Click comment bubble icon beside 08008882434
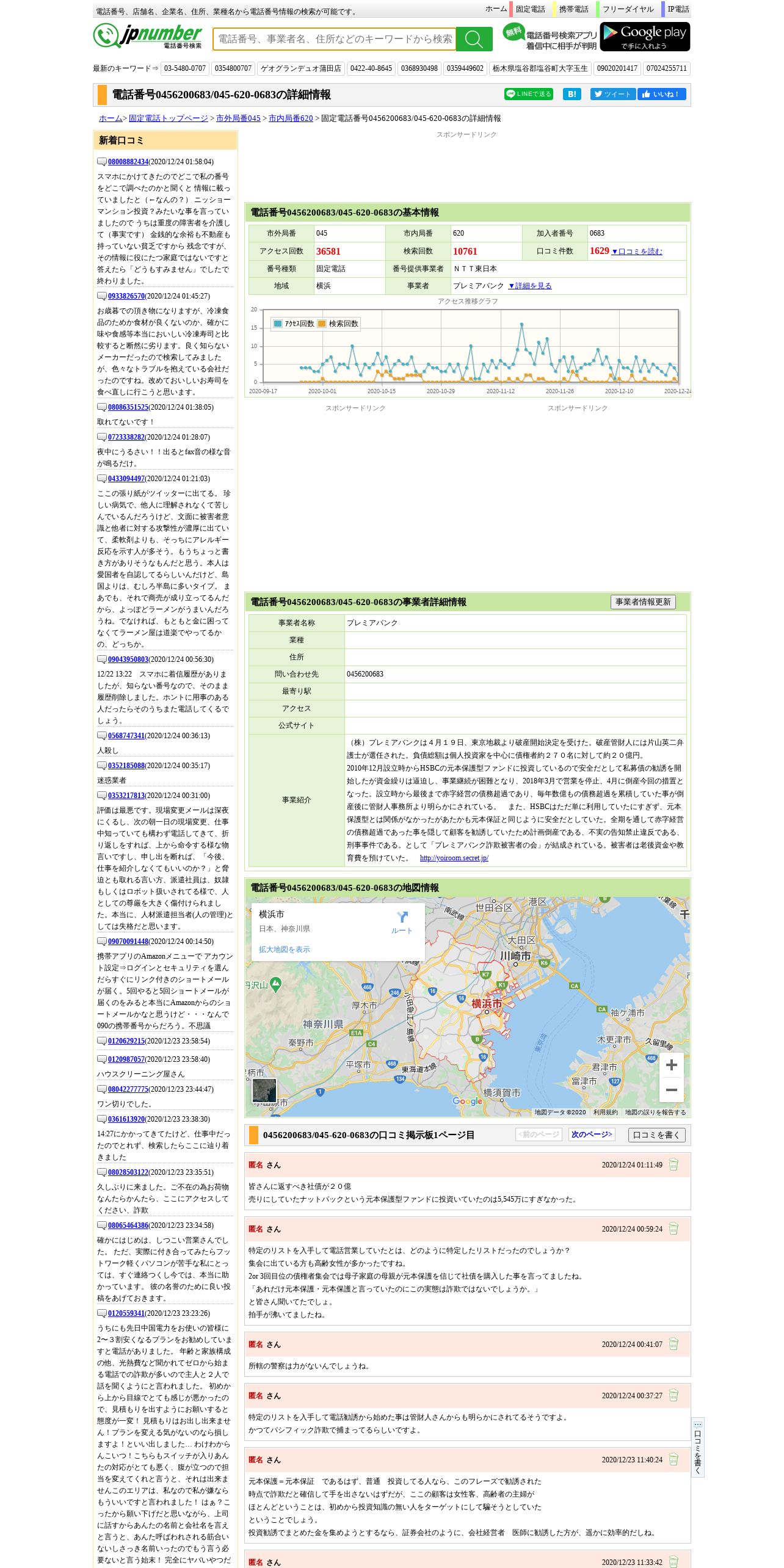 tap(102, 162)
